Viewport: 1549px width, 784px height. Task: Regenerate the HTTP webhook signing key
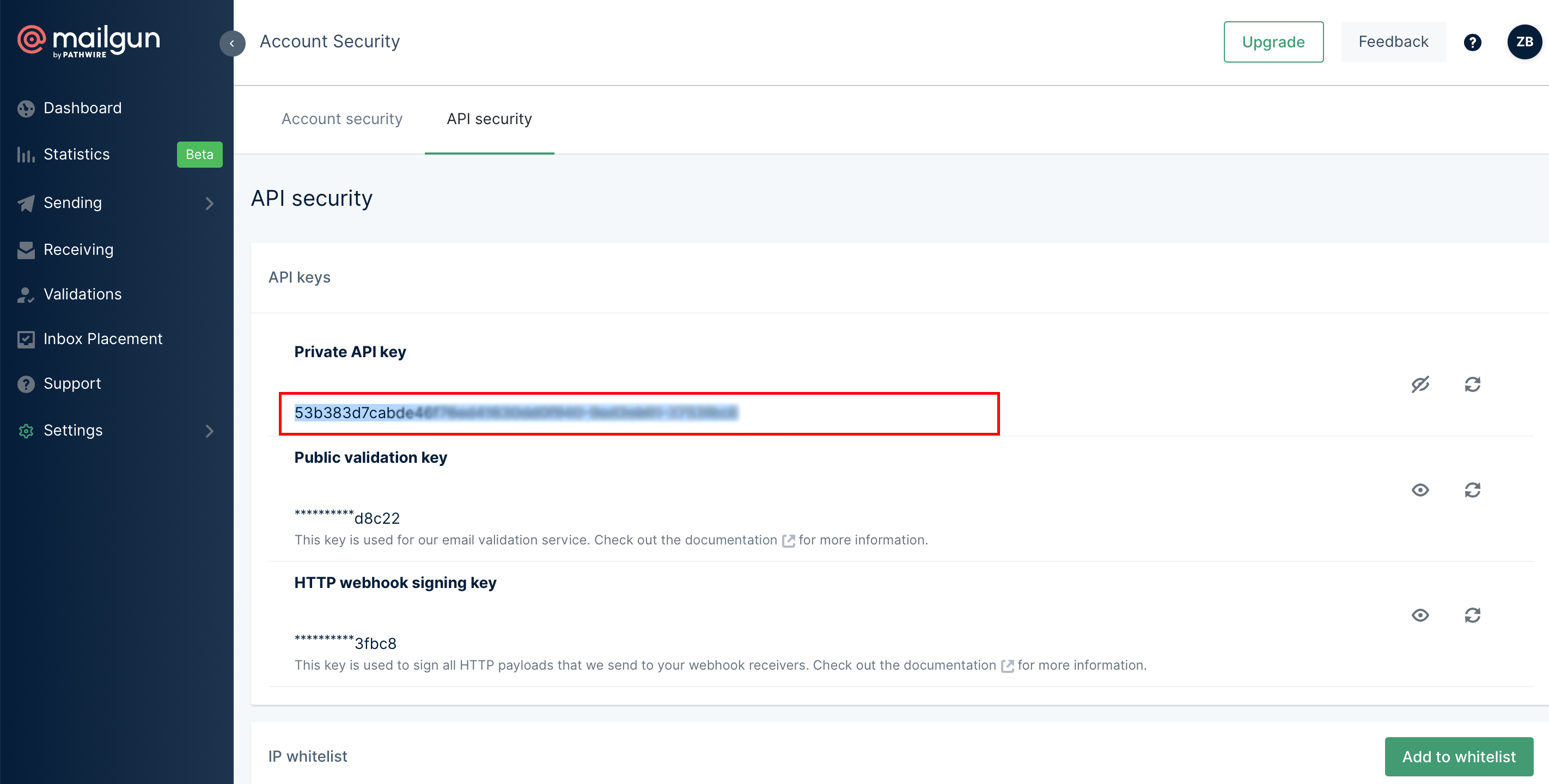[x=1472, y=615]
